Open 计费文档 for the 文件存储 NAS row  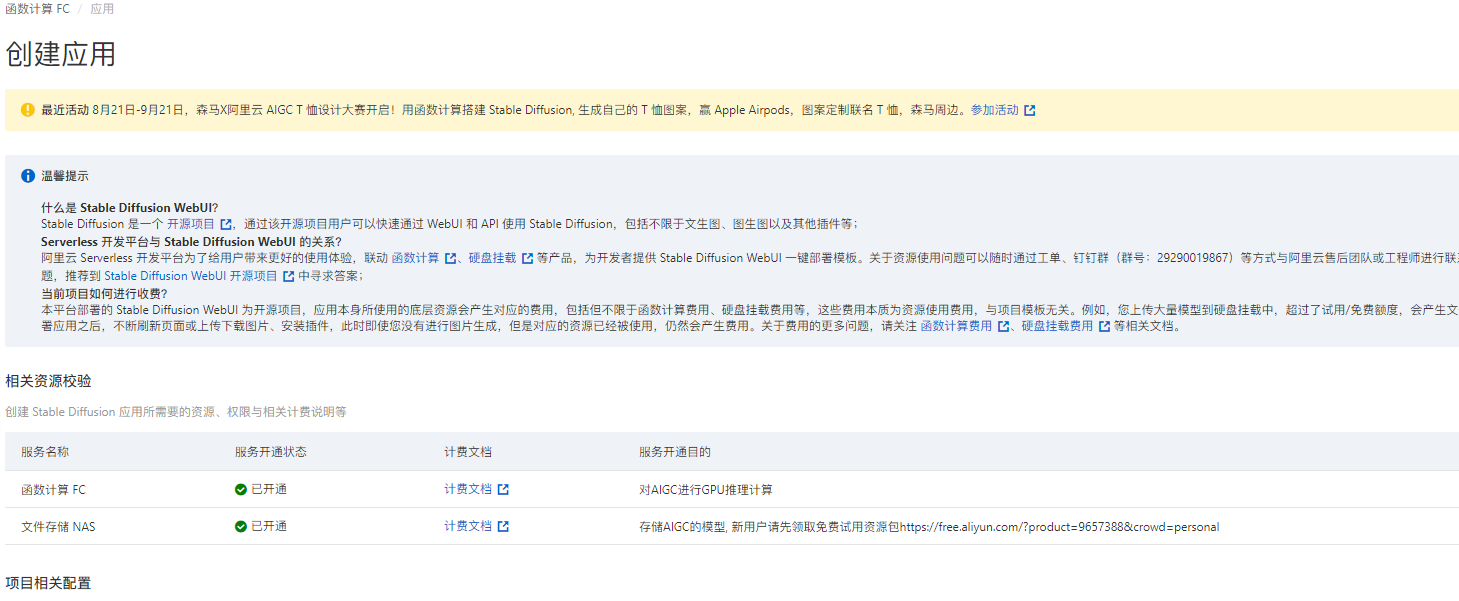[468, 526]
